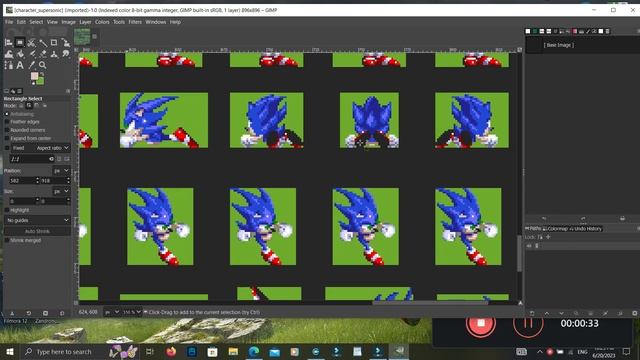Select the Rectangle Select tool

(x=20, y=42)
